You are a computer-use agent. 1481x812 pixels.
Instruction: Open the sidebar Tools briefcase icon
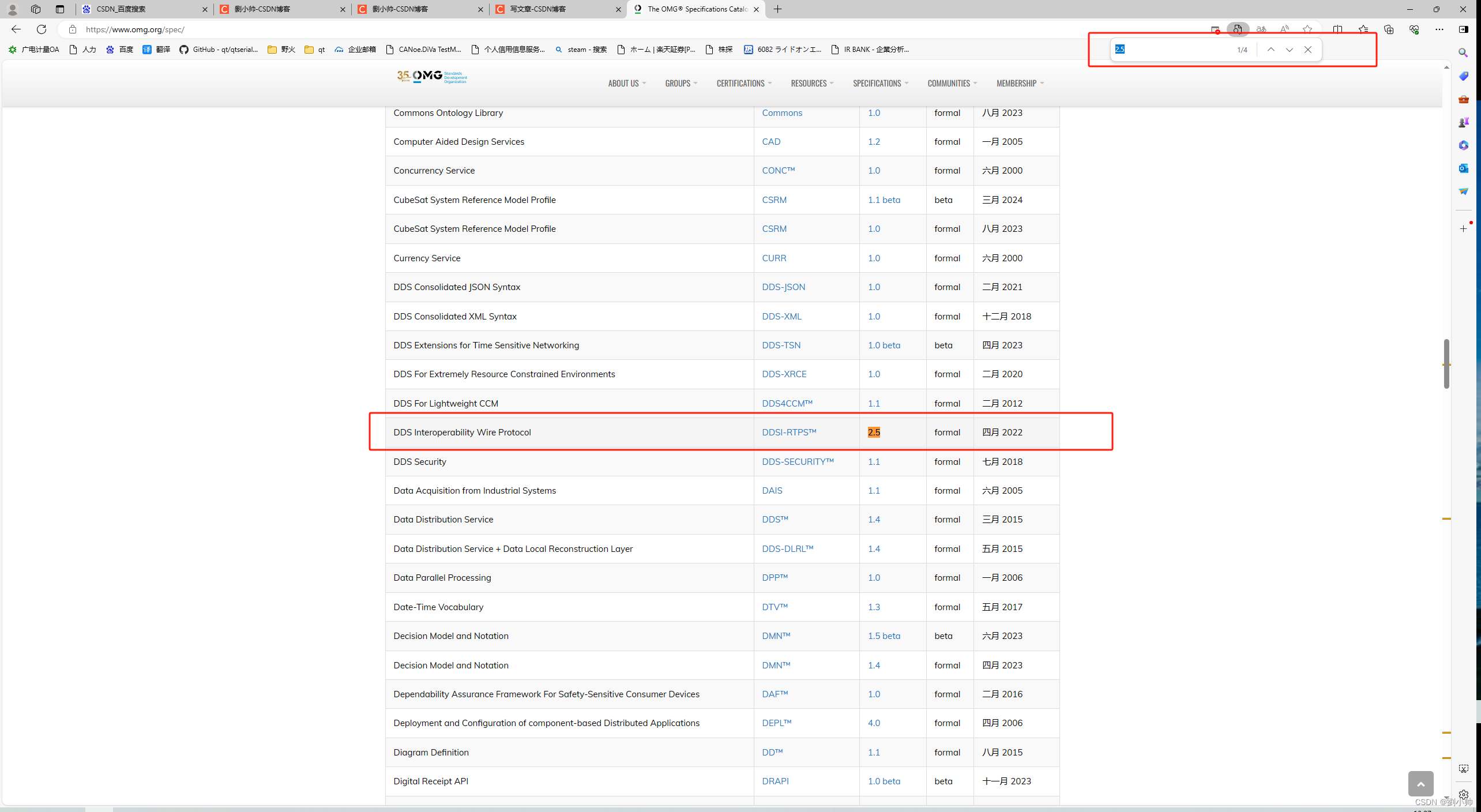(1463, 99)
